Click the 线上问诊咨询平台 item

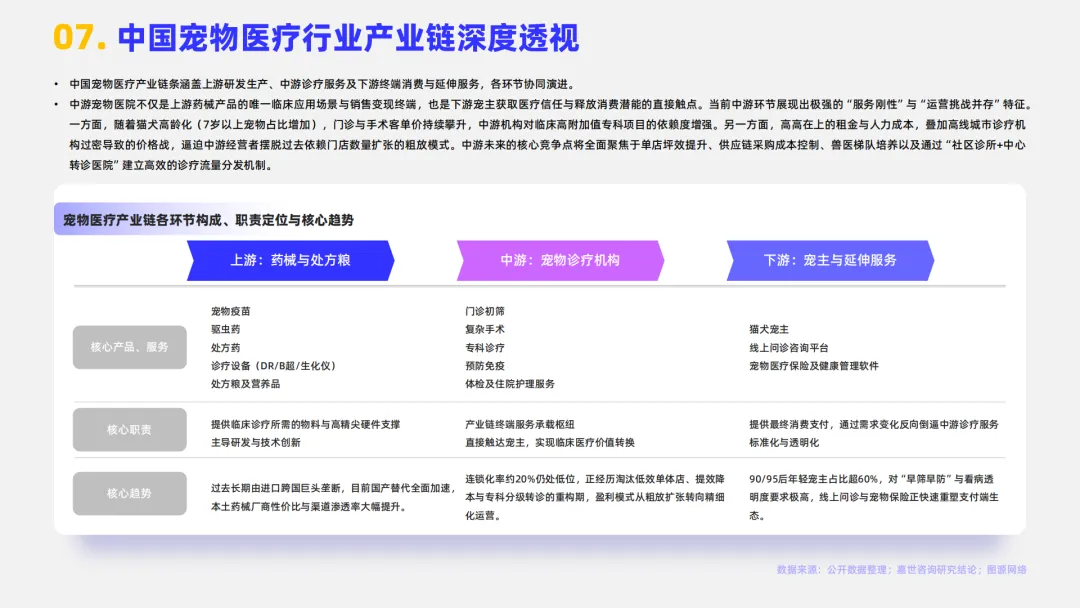(789, 348)
